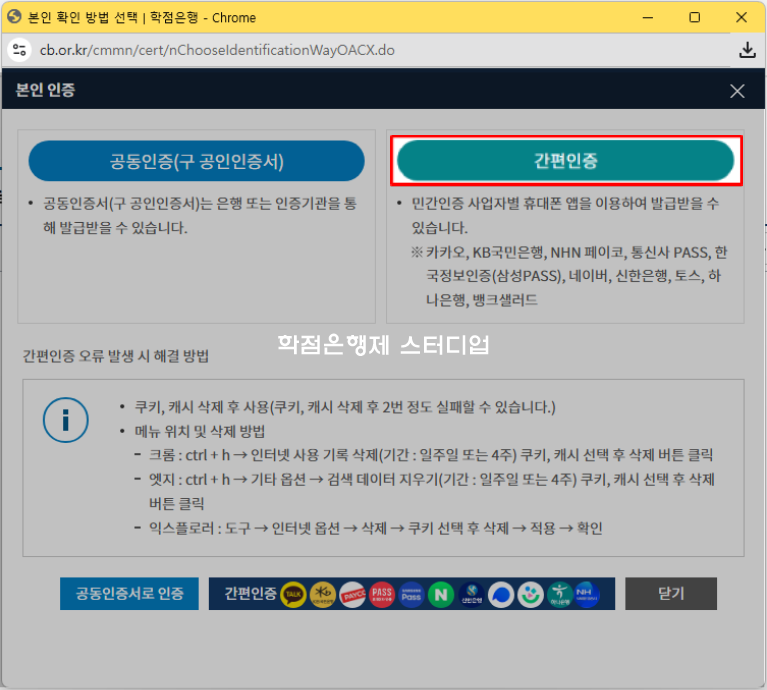Maximize the Chrome window
This screenshot has width=767, height=690.
[695, 18]
